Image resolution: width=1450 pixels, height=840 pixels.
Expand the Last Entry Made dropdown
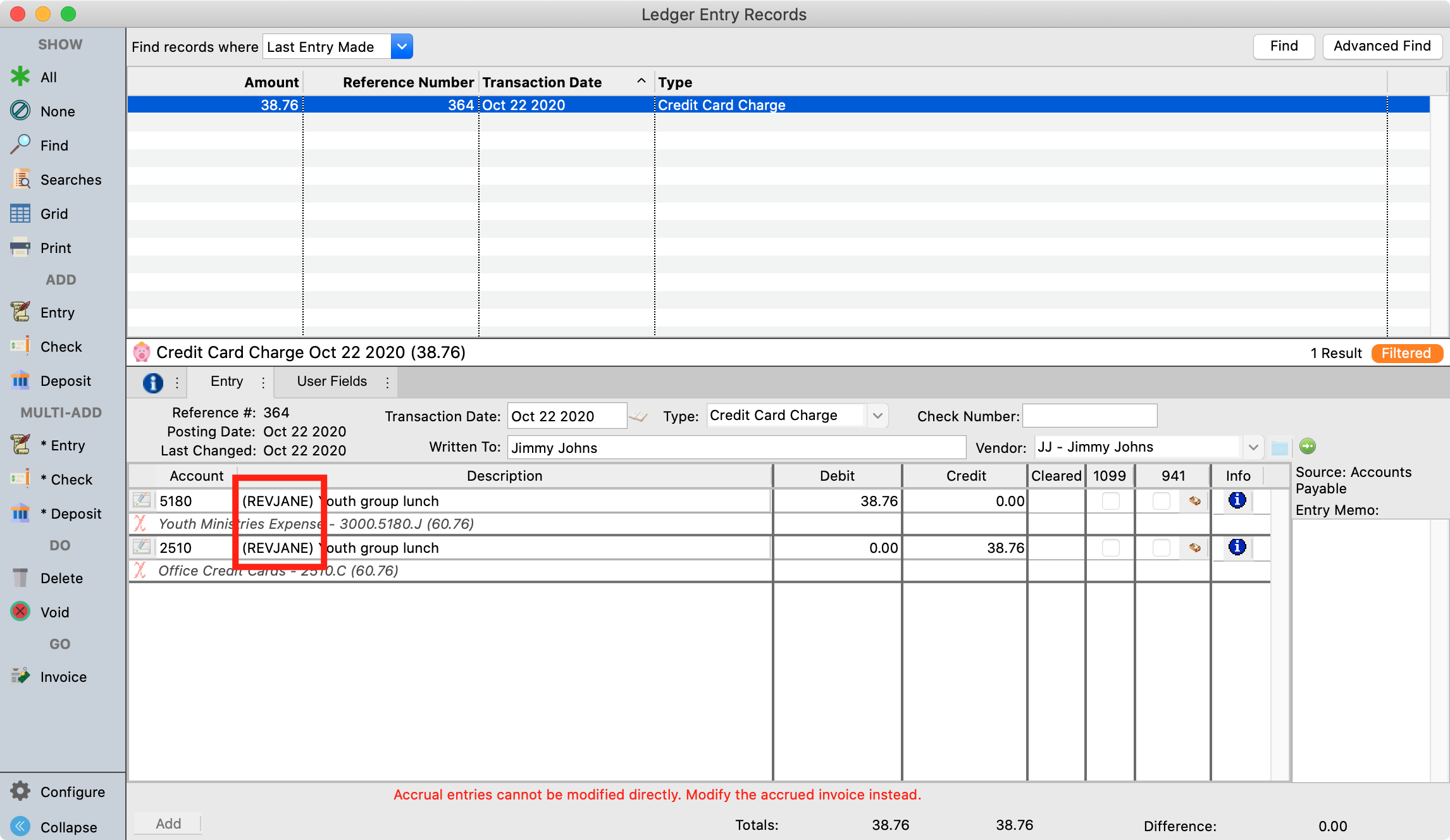pos(402,47)
